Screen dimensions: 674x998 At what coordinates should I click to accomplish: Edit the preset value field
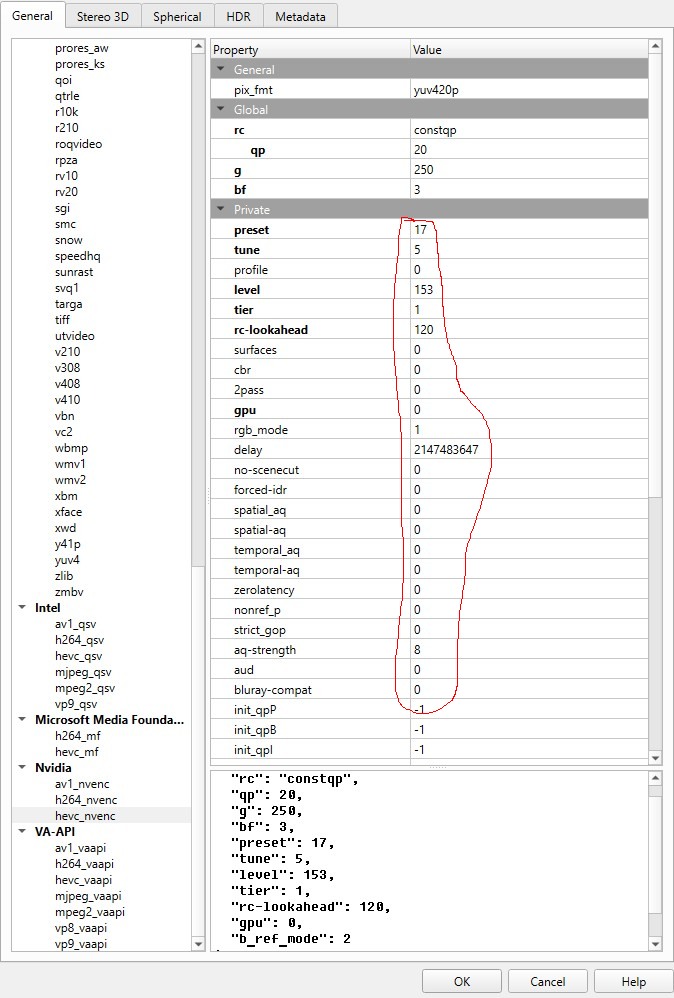coord(528,230)
